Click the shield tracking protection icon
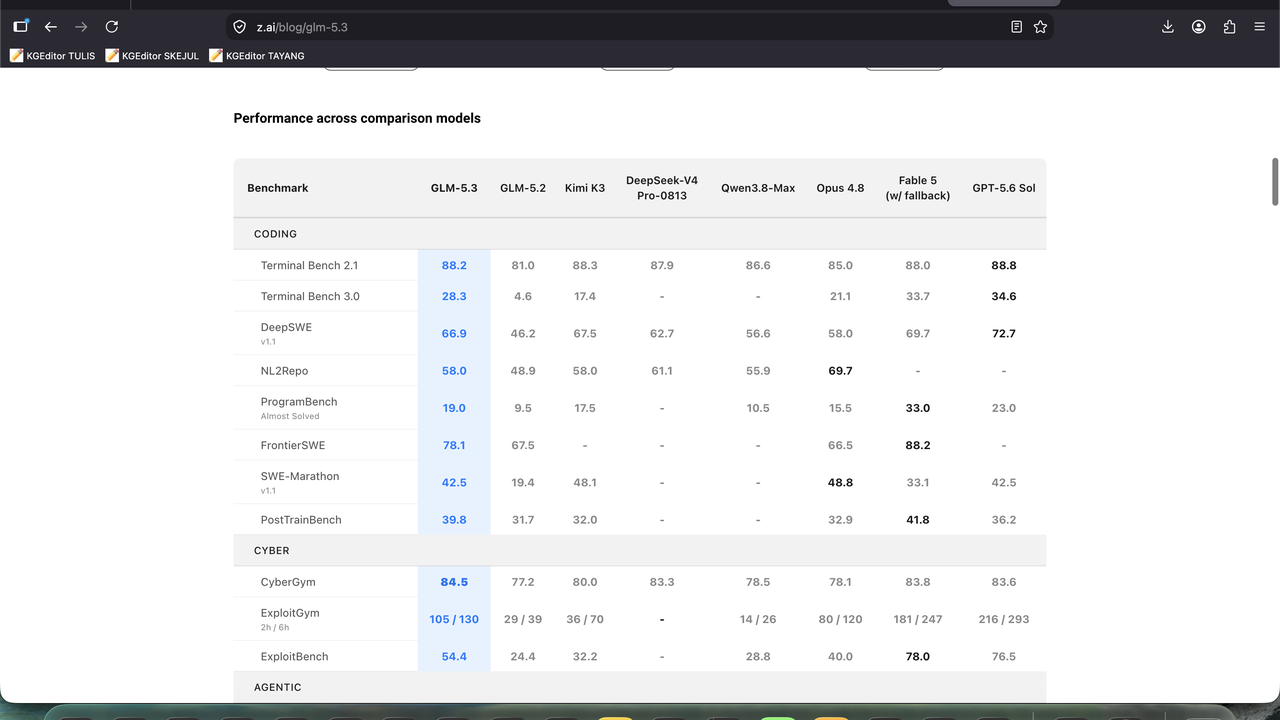 pyautogui.click(x=240, y=27)
